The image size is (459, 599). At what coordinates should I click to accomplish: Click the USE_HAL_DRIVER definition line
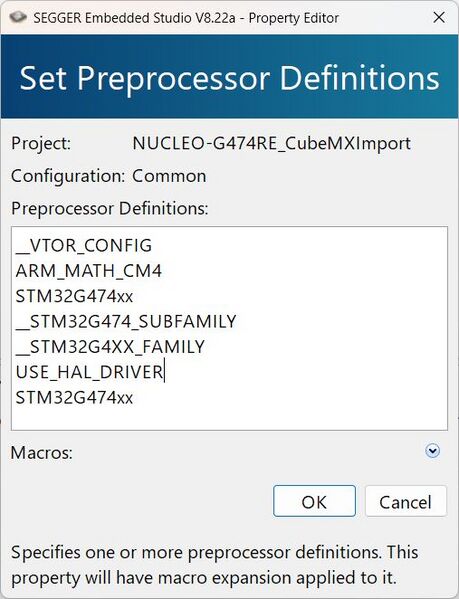click(90, 372)
